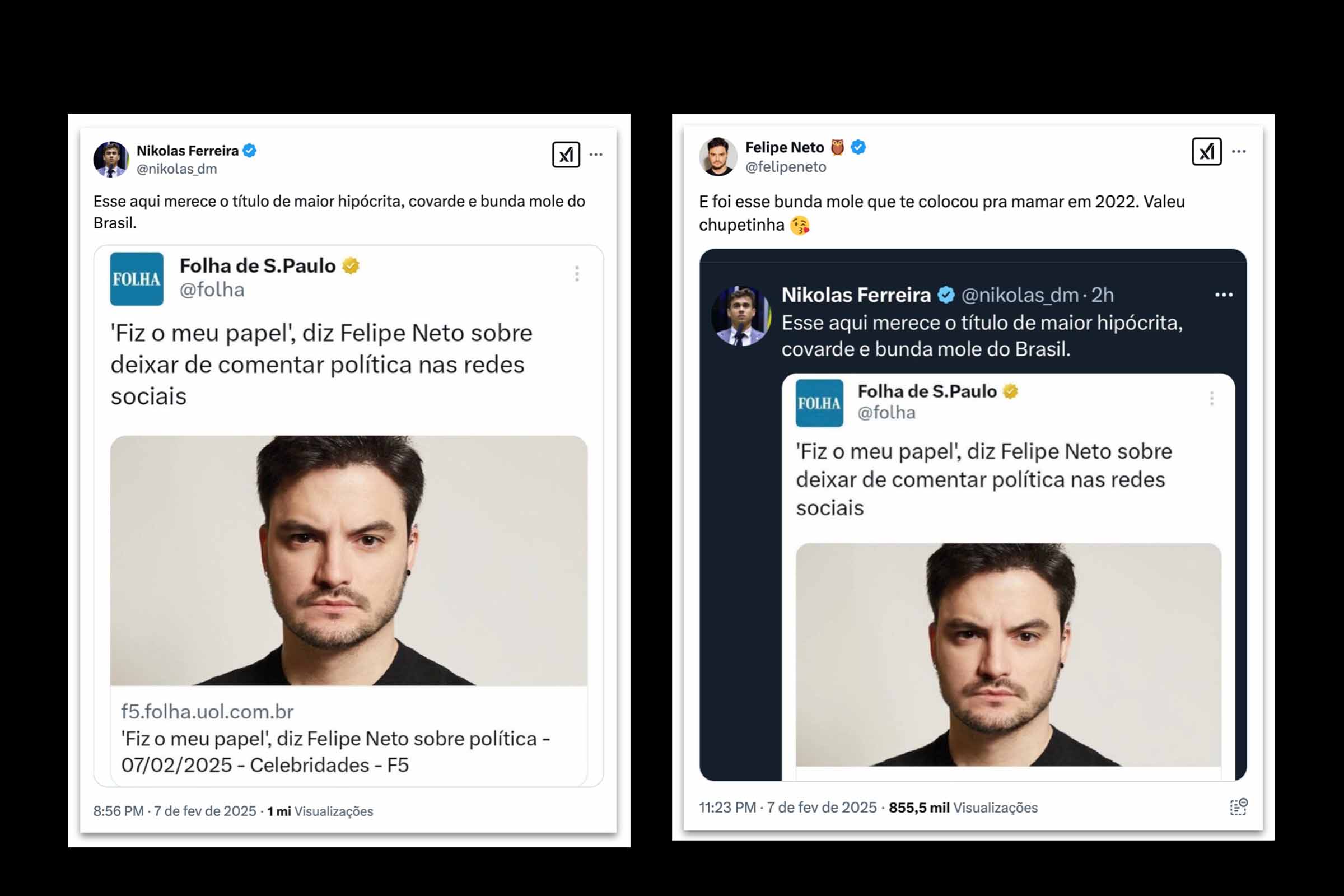
Task: Open the three-dot menu on the Folha quote card
Action: (576, 274)
